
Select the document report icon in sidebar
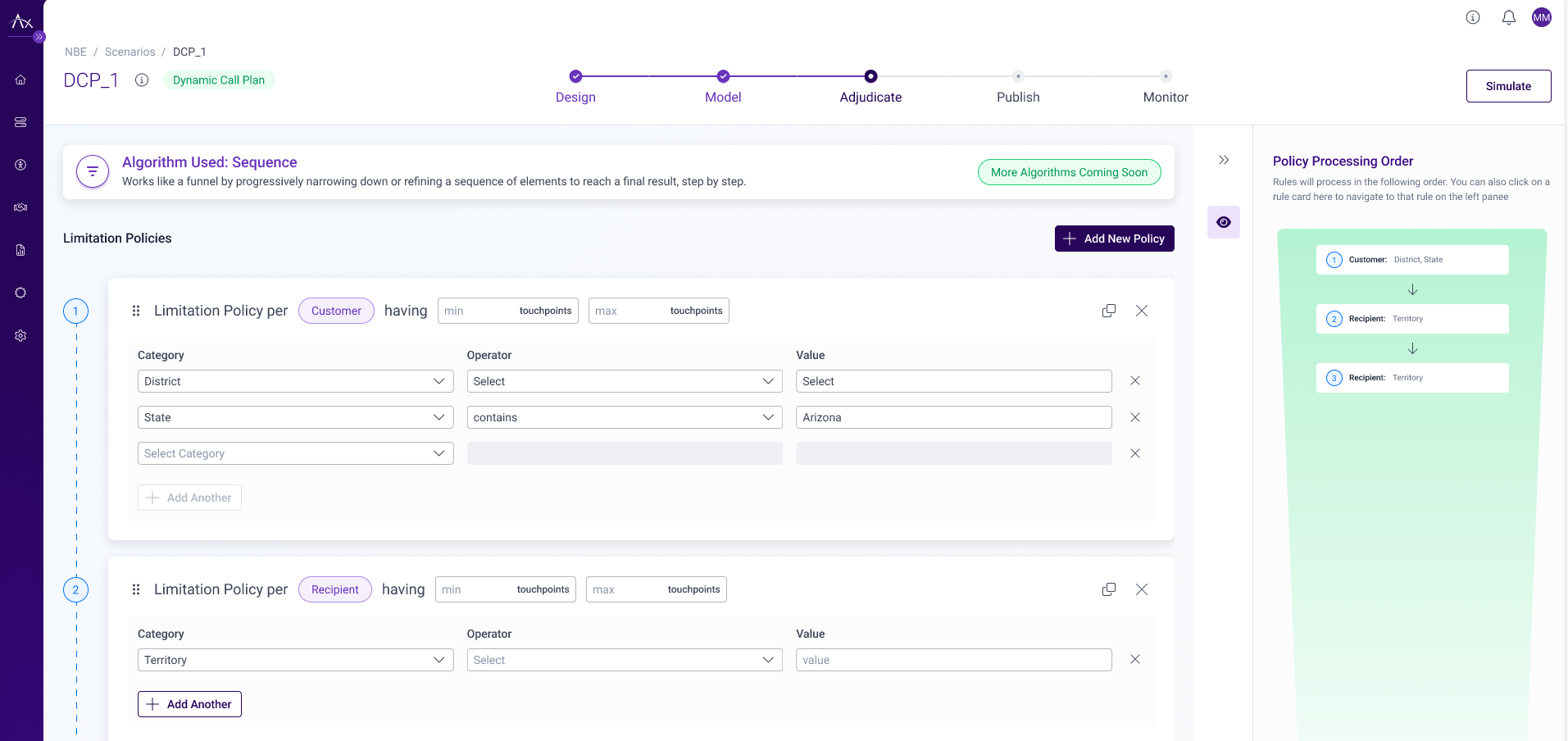pyautogui.click(x=20, y=250)
